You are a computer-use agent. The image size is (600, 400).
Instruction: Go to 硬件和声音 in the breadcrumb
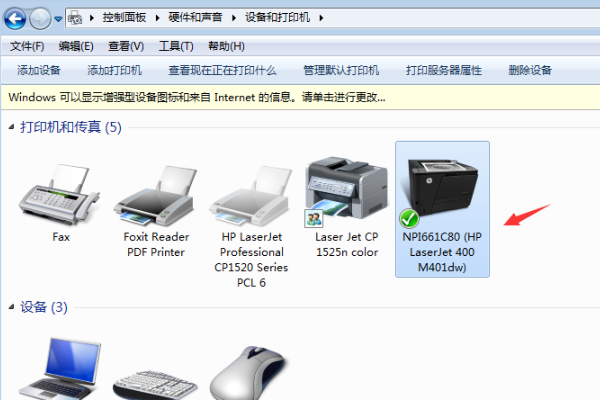[x=195, y=18]
